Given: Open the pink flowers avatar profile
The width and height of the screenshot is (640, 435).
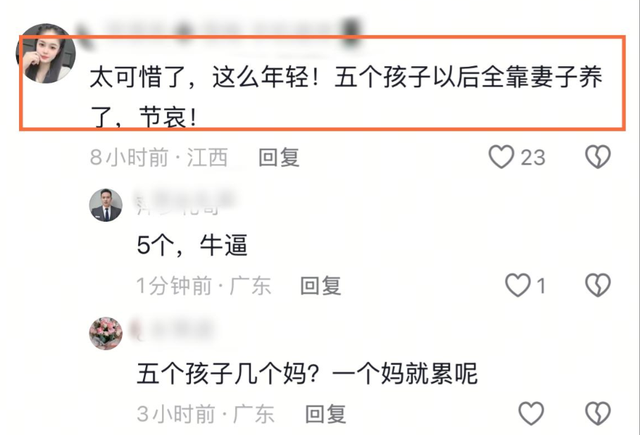Looking at the screenshot, I should pyautogui.click(x=106, y=333).
